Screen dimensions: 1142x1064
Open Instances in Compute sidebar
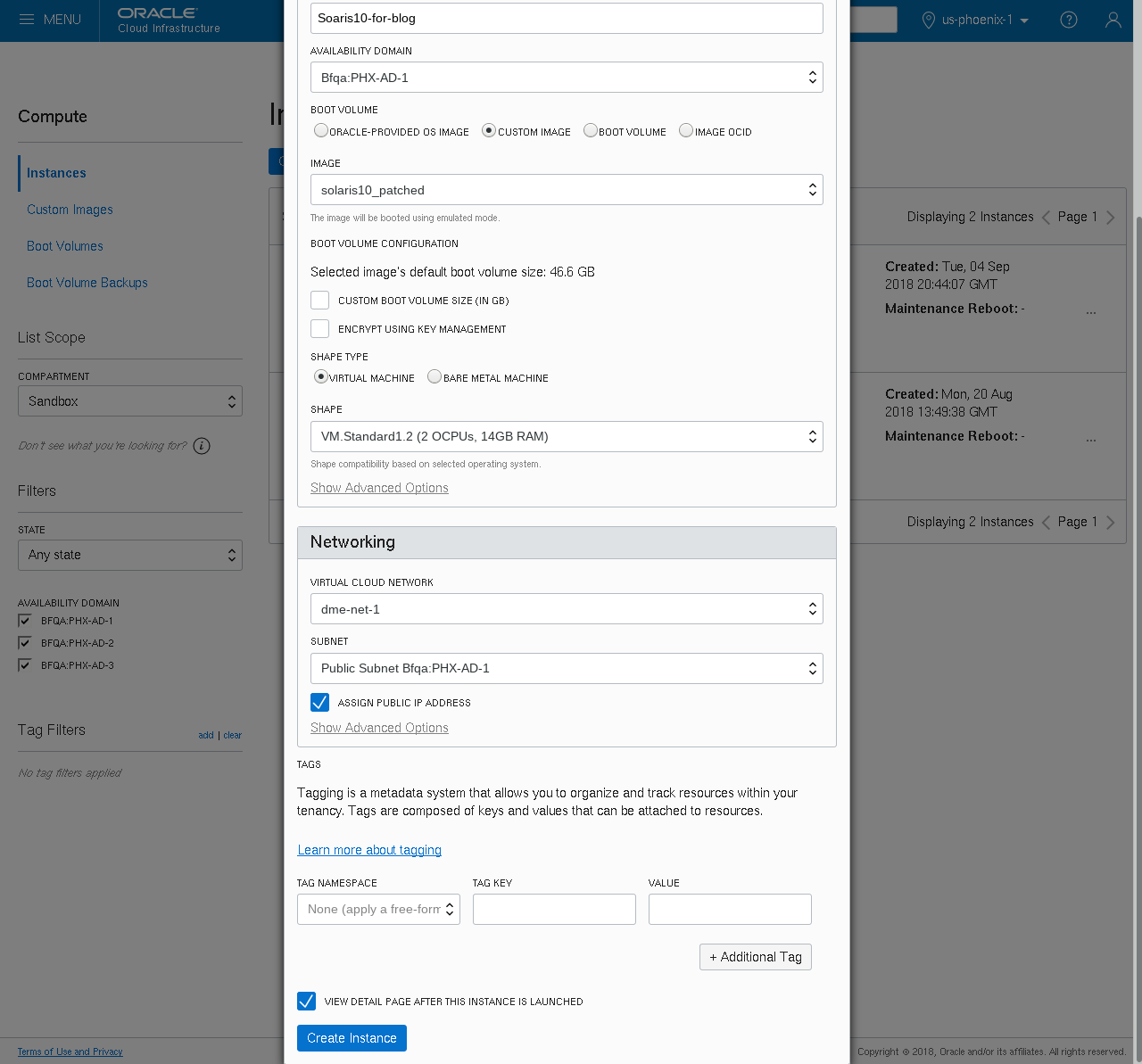[x=56, y=173]
